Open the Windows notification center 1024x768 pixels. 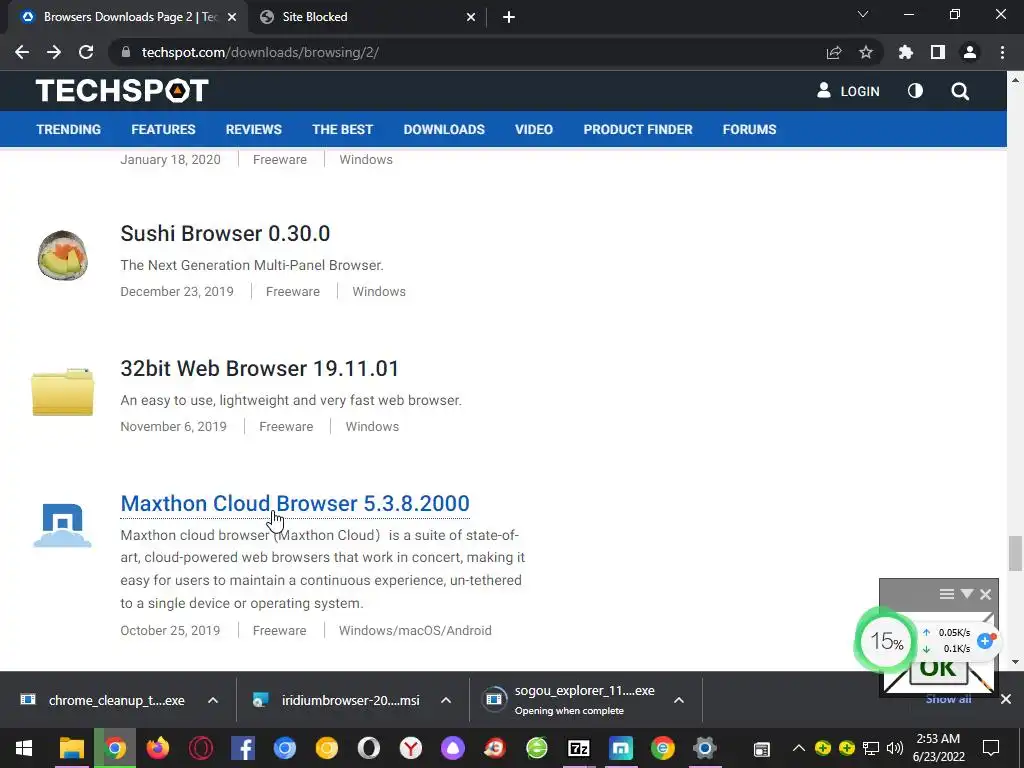[991, 748]
